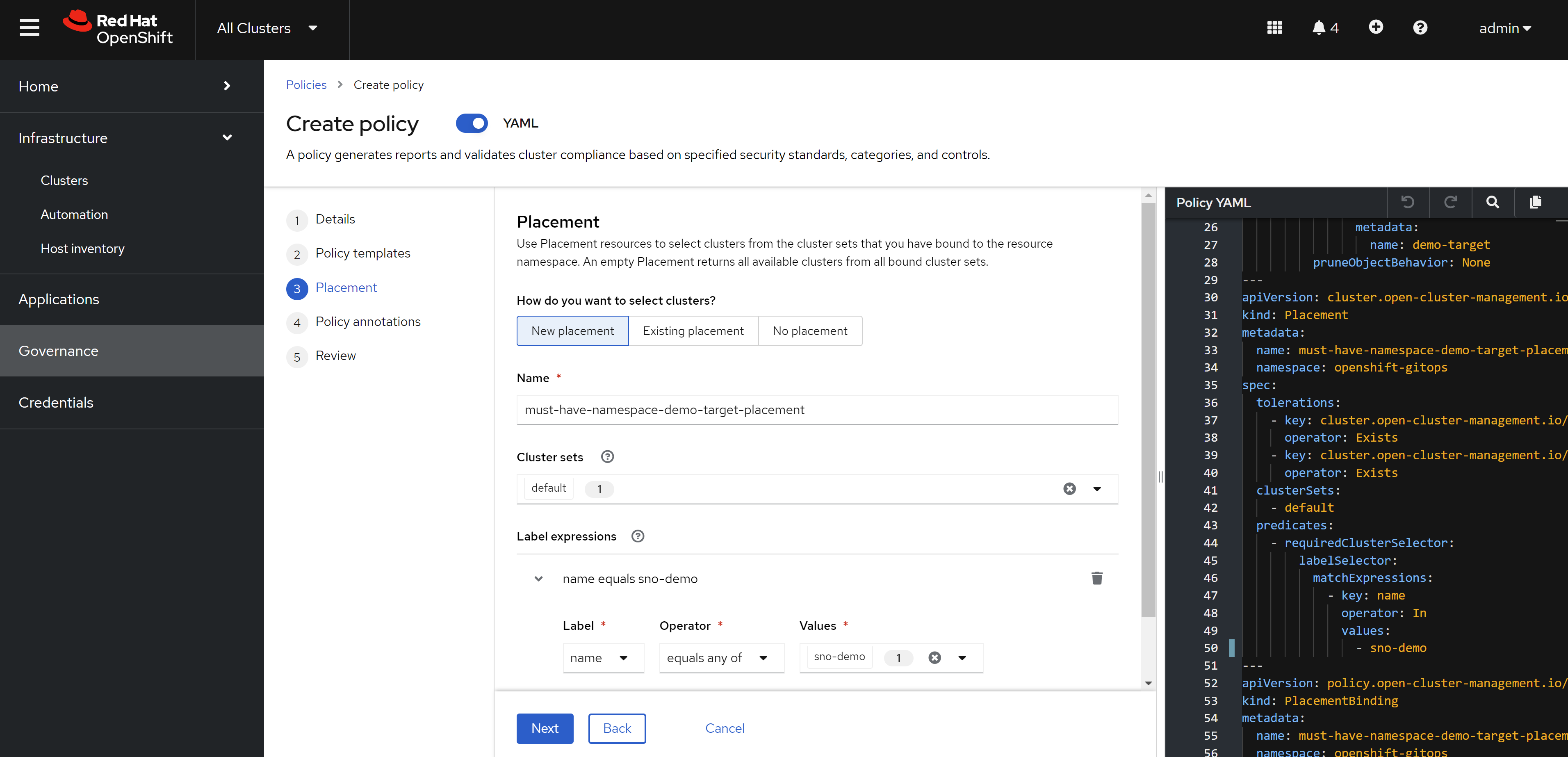Open the help question mark menu
The width and height of the screenshot is (1568, 757).
coord(1420,28)
